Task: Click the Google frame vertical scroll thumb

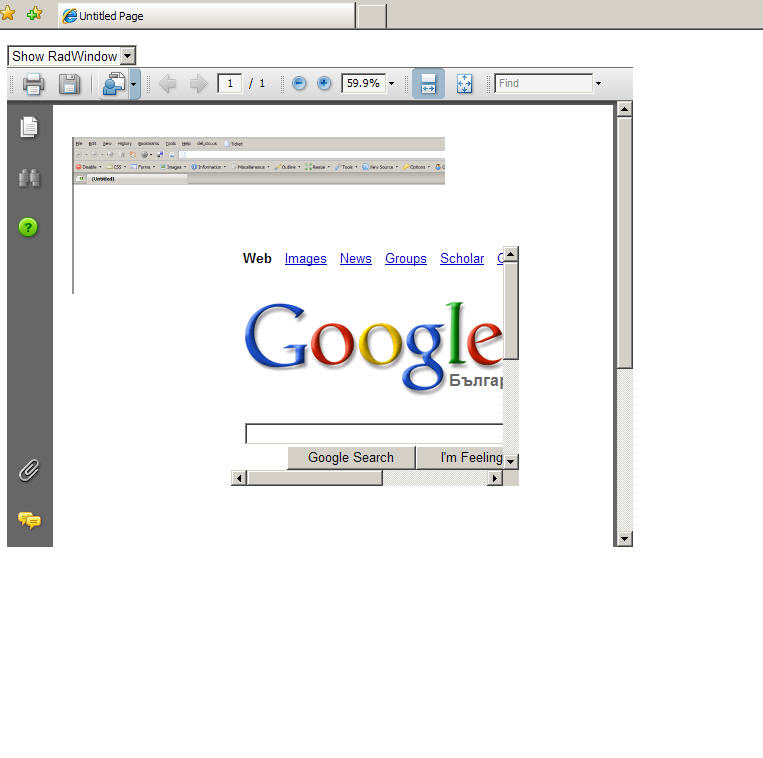Action: click(510, 311)
